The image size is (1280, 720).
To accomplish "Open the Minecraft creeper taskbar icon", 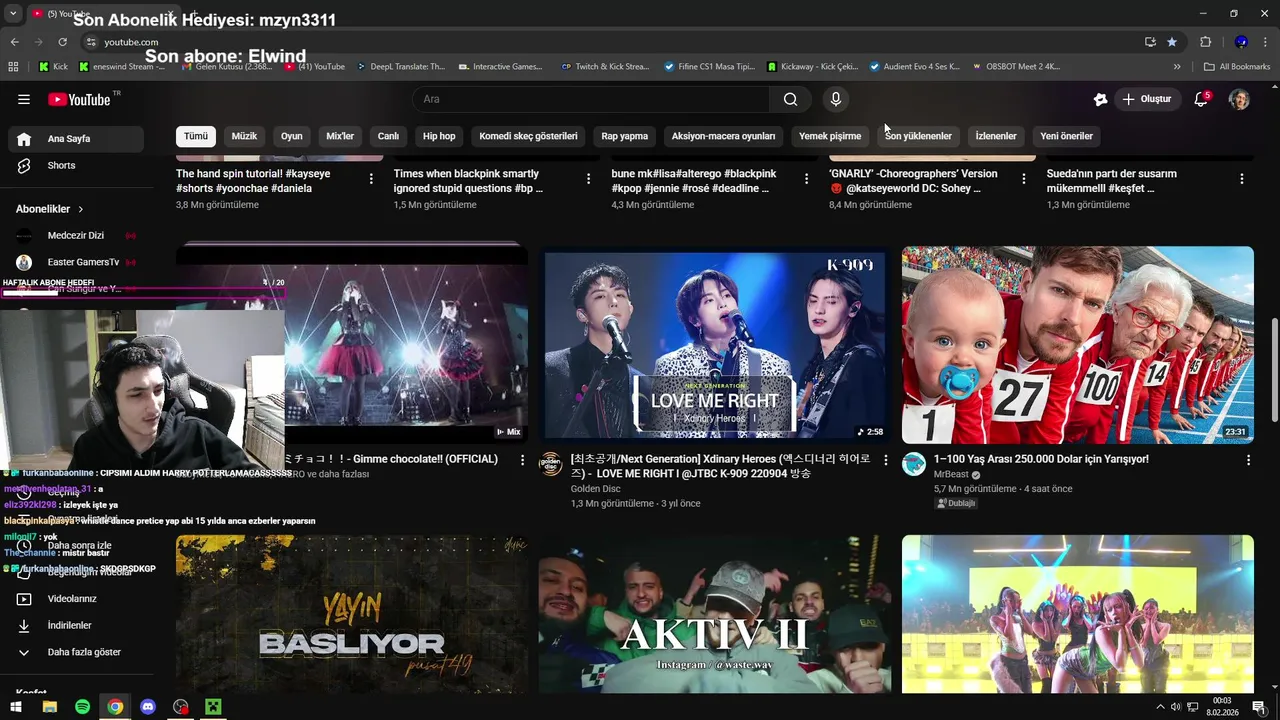I will point(213,707).
